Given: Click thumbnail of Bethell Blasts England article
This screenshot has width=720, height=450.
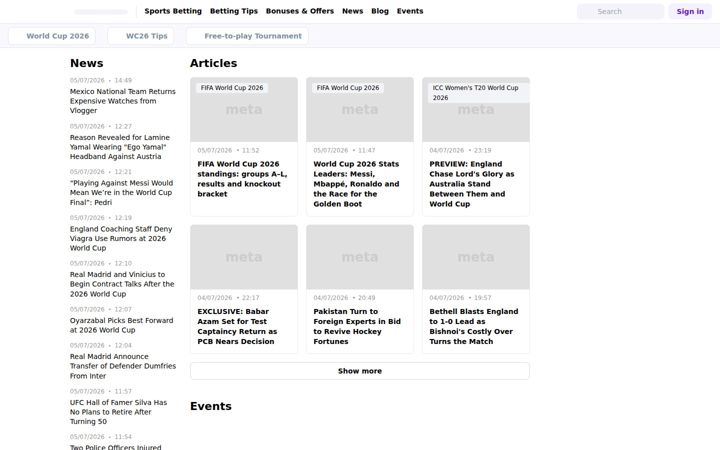Looking at the screenshot, I should 476,257.
